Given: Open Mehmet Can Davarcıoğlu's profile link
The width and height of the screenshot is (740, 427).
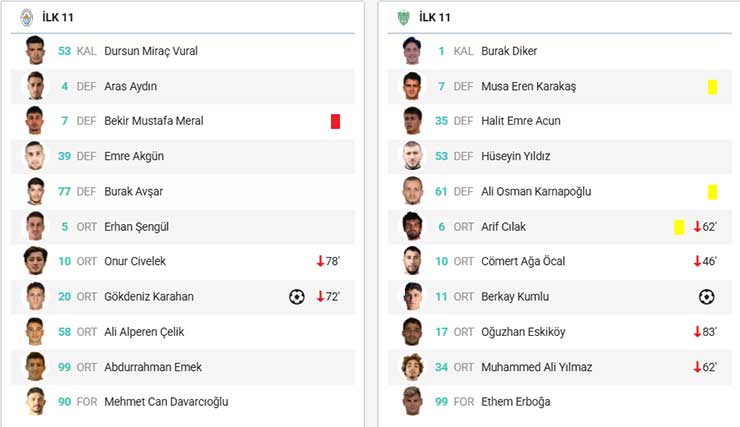Looking at the screenshot, I should click(166, 402).
